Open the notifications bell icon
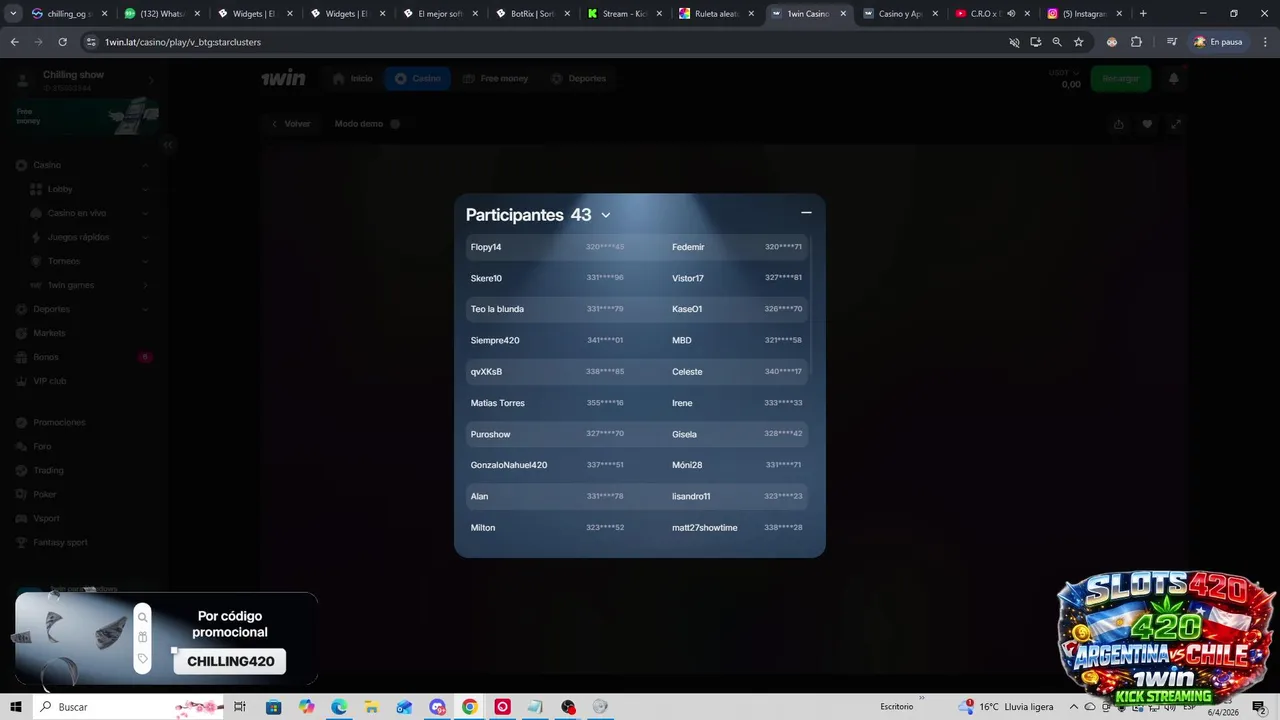1280x720 pixels. (1174, 78)
